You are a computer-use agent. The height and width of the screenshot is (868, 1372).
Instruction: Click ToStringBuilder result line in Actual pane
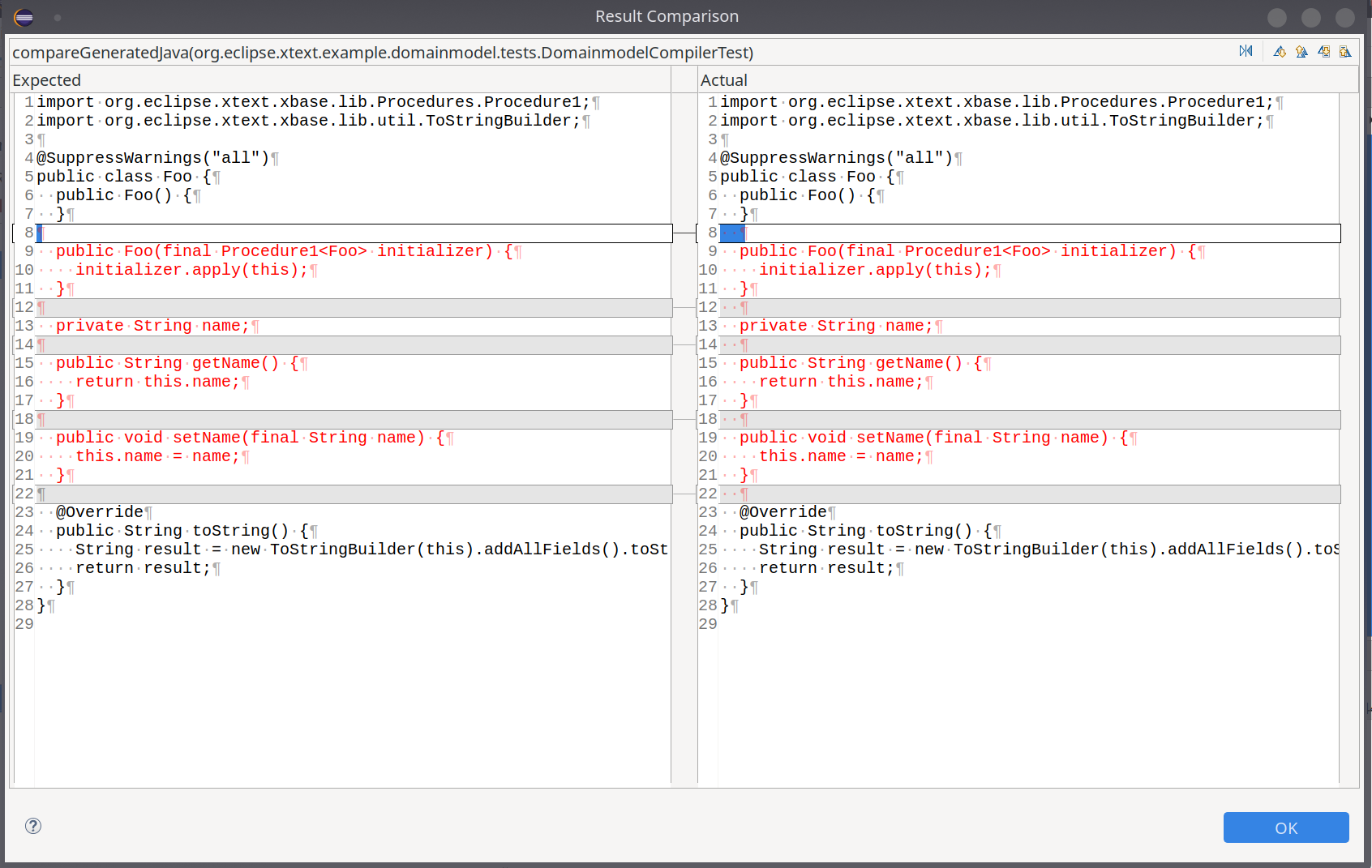[1049, 549]
